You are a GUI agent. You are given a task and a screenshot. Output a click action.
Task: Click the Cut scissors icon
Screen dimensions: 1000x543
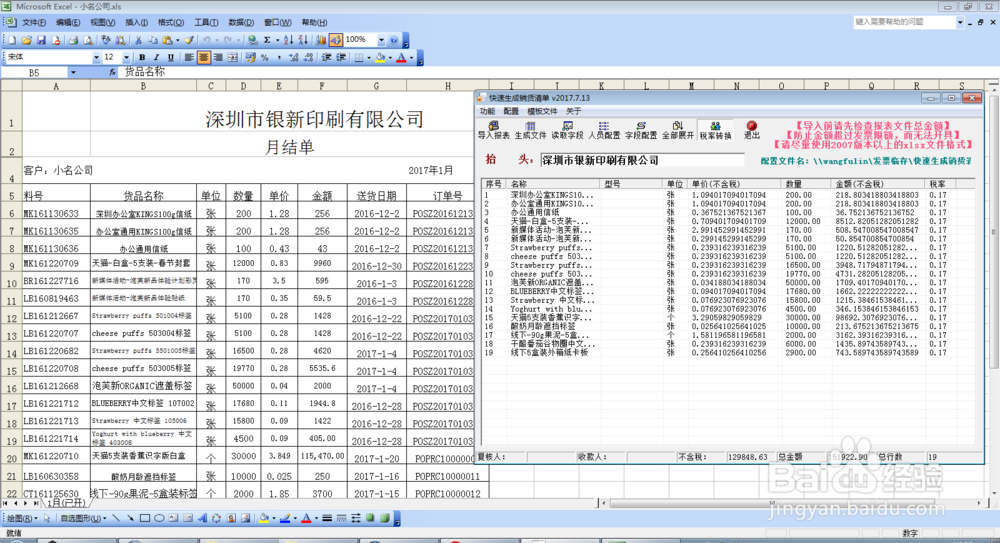pyautogui.click(x=138, y=40)
